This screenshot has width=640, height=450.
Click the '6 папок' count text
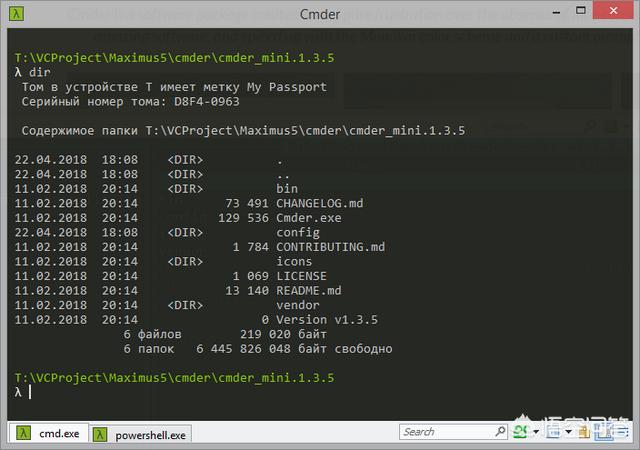pyautogui.click(x=149, y=349)
